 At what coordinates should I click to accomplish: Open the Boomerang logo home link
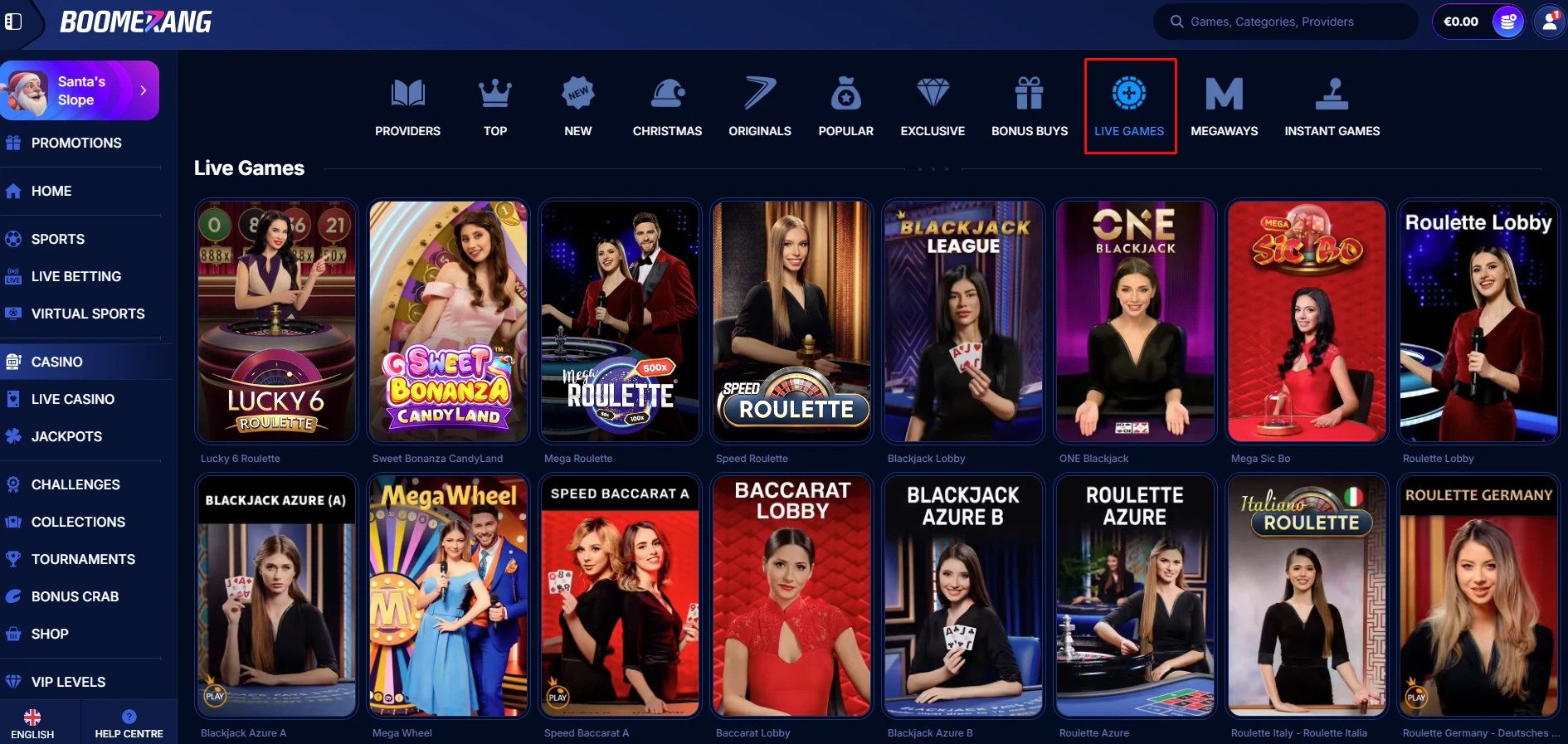136,22
